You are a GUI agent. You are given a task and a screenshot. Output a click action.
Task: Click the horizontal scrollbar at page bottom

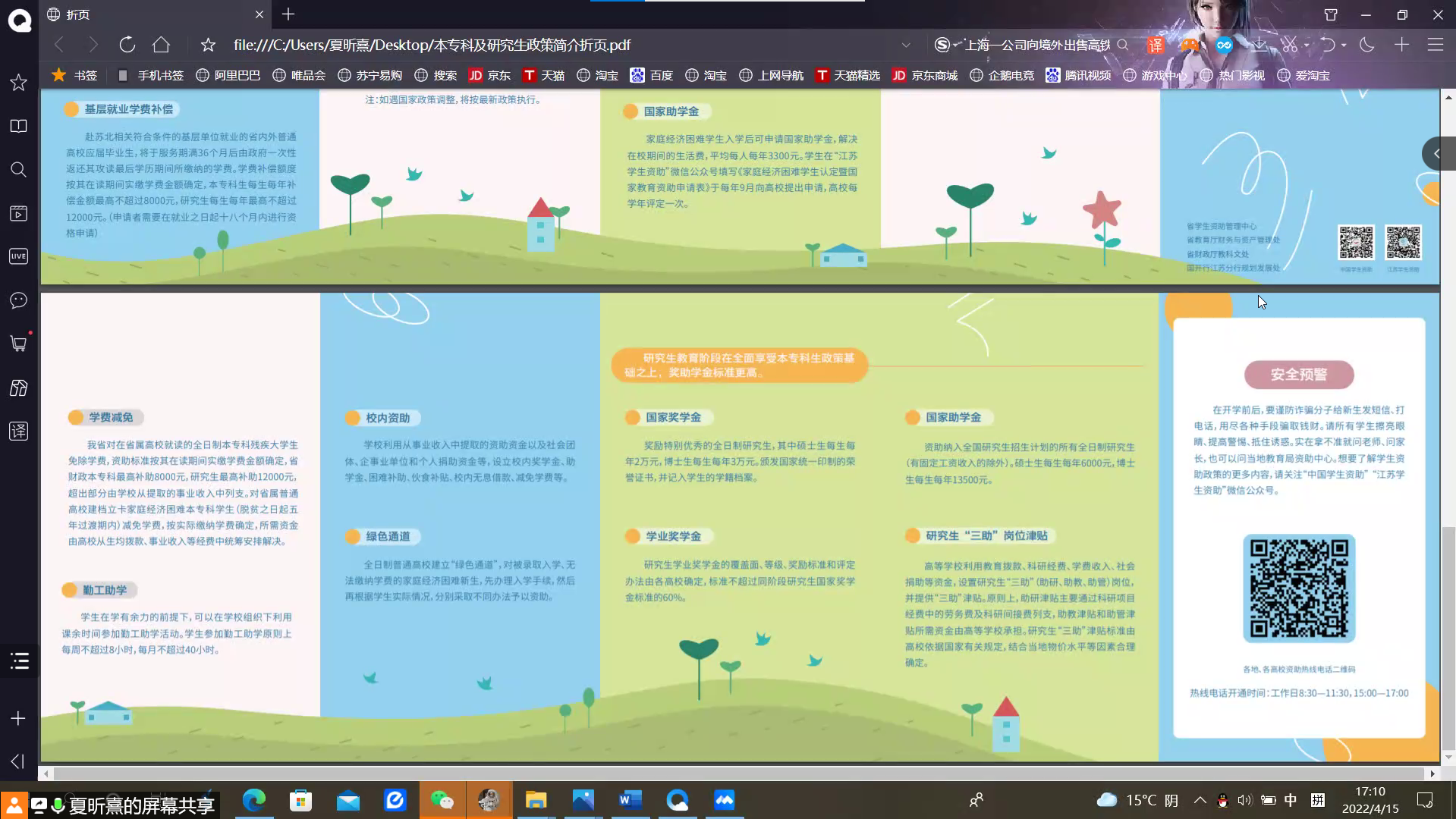(736, 773)
